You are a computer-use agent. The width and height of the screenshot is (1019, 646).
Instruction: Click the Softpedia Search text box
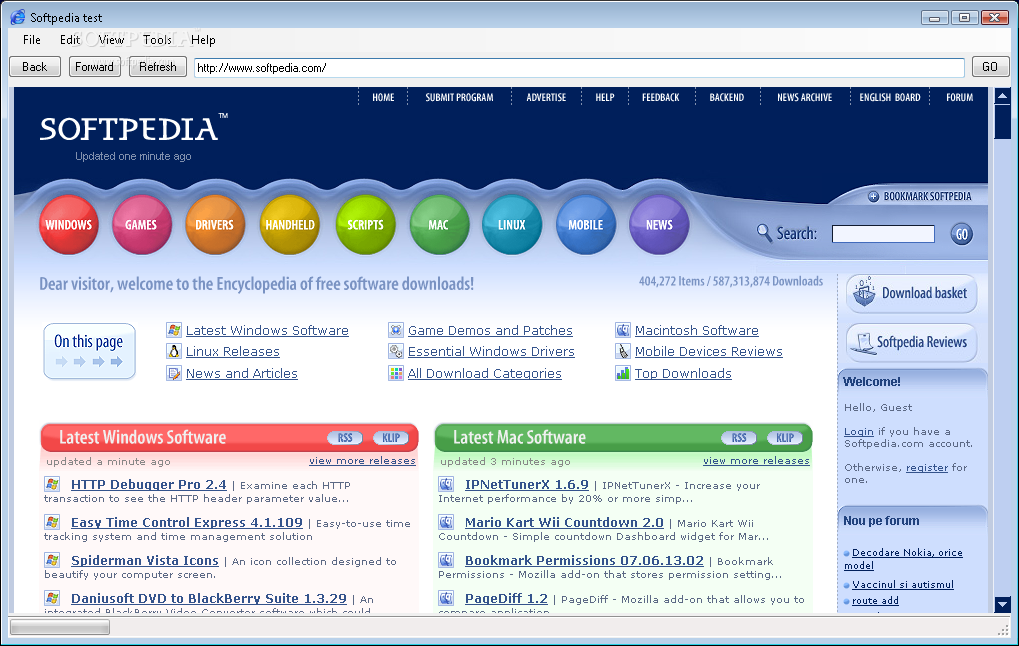point(883,234)
